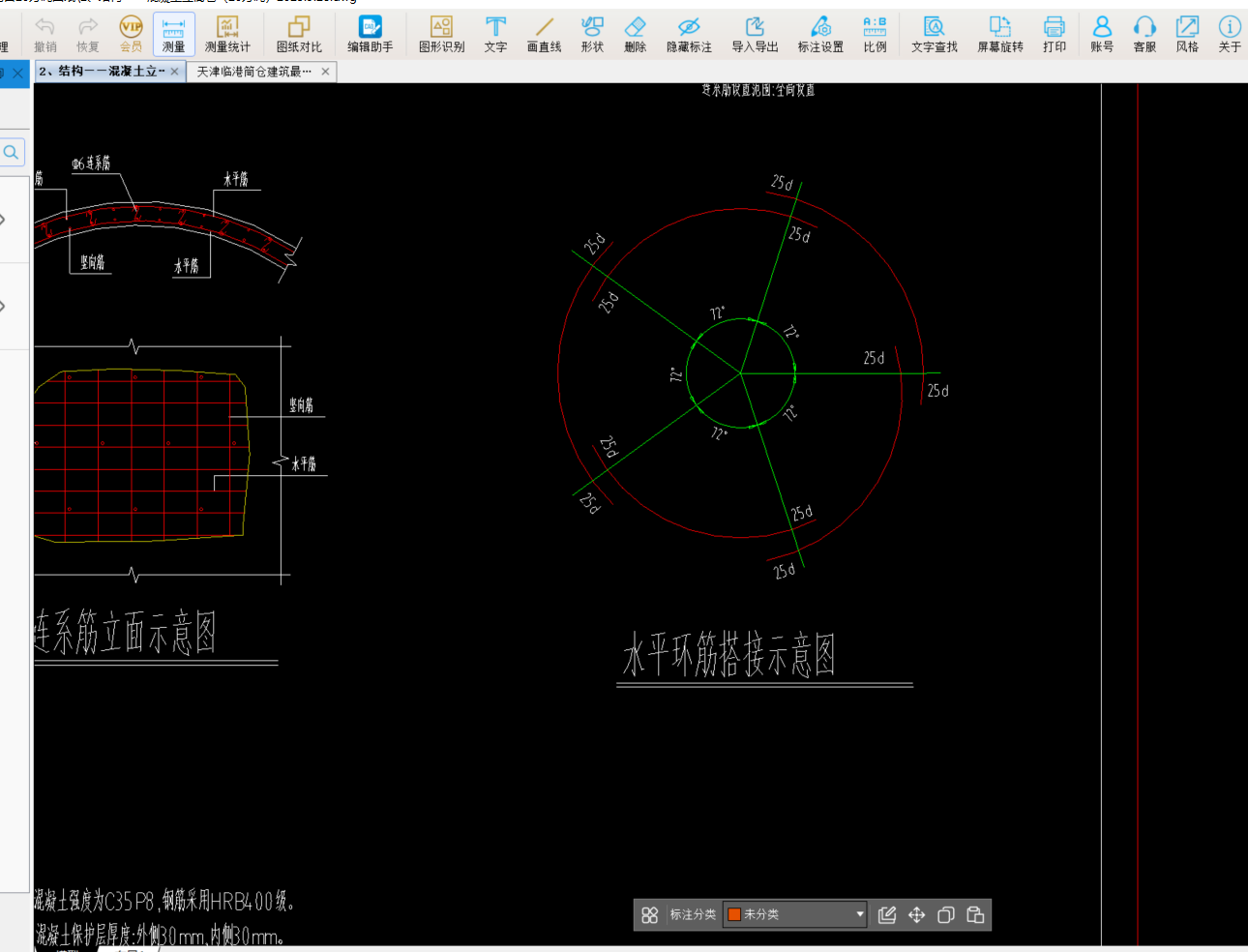Viewport: 1248px width, 952px height.
Task: Expand the first left sidebar chevron
Action: point(4,220)
